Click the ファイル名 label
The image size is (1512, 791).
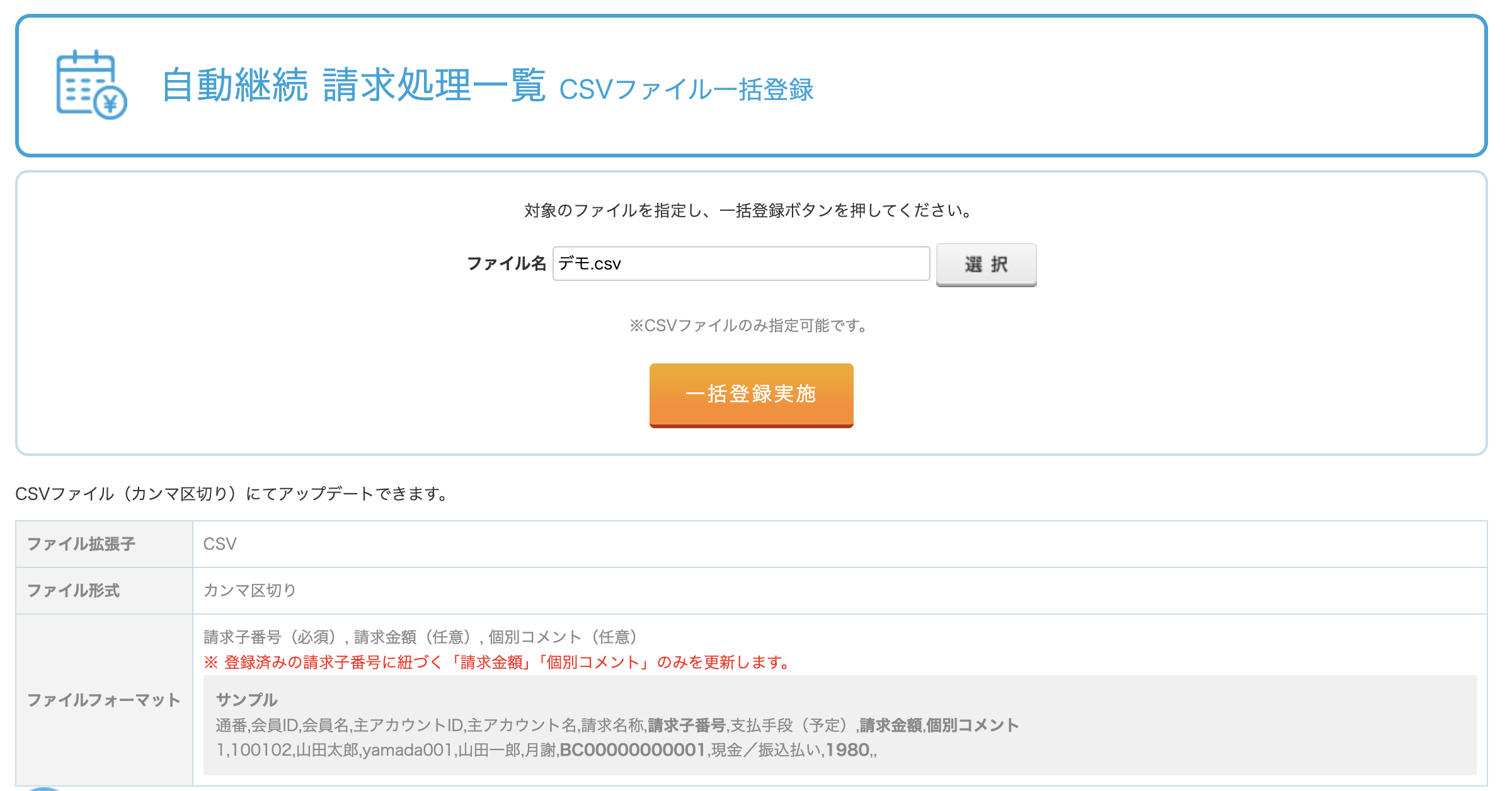click(x=506, y=263)
